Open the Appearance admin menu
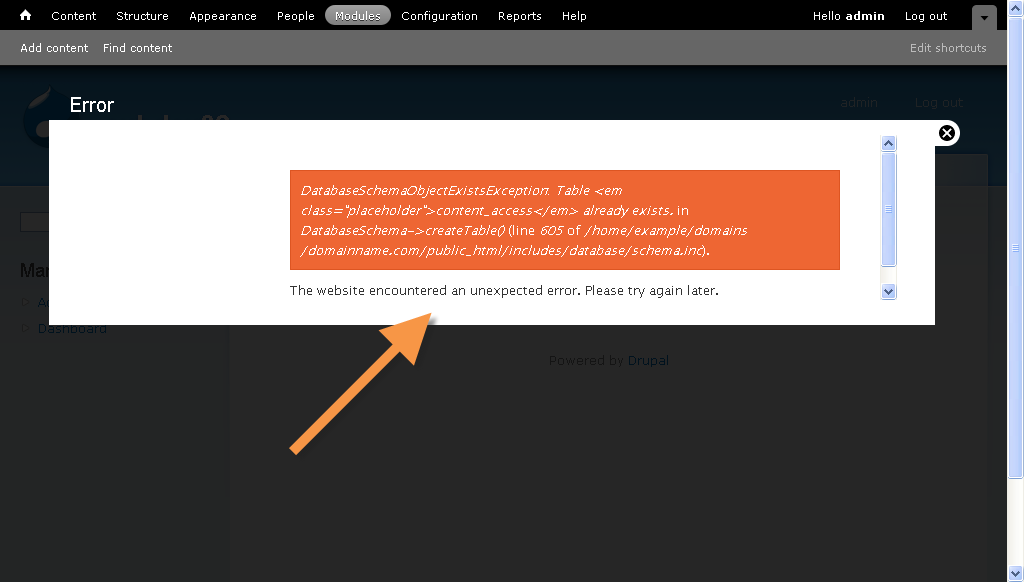The height and width of the screenshot is (582, 1024). click(223, 16)
